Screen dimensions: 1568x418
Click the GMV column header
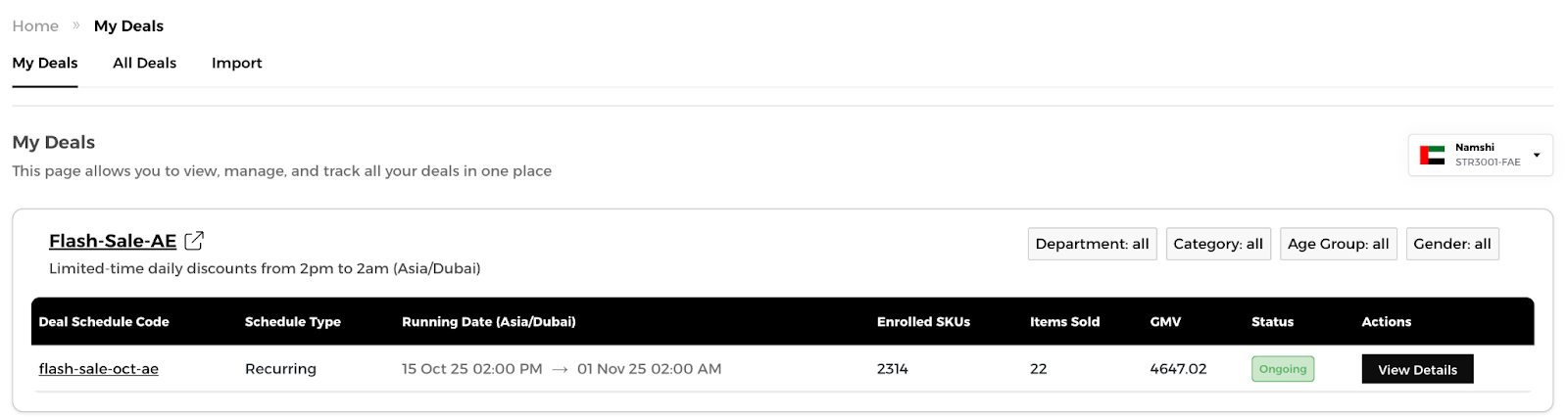click(1165, 321)
